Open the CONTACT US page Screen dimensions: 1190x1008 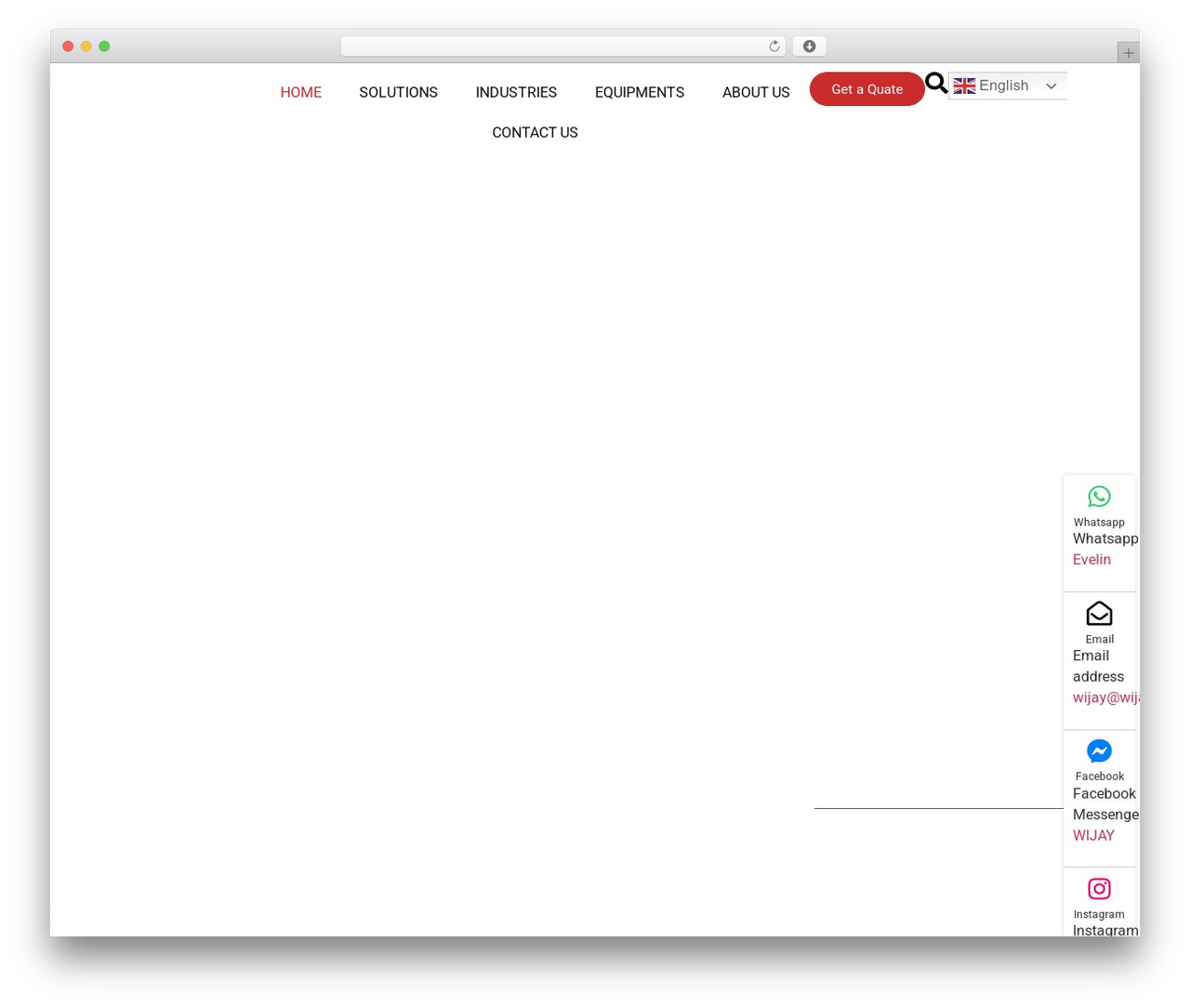[x=535, y=132]
